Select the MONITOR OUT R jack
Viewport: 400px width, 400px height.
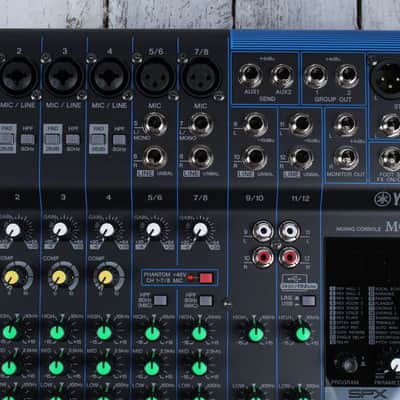[x=346, y=158]
